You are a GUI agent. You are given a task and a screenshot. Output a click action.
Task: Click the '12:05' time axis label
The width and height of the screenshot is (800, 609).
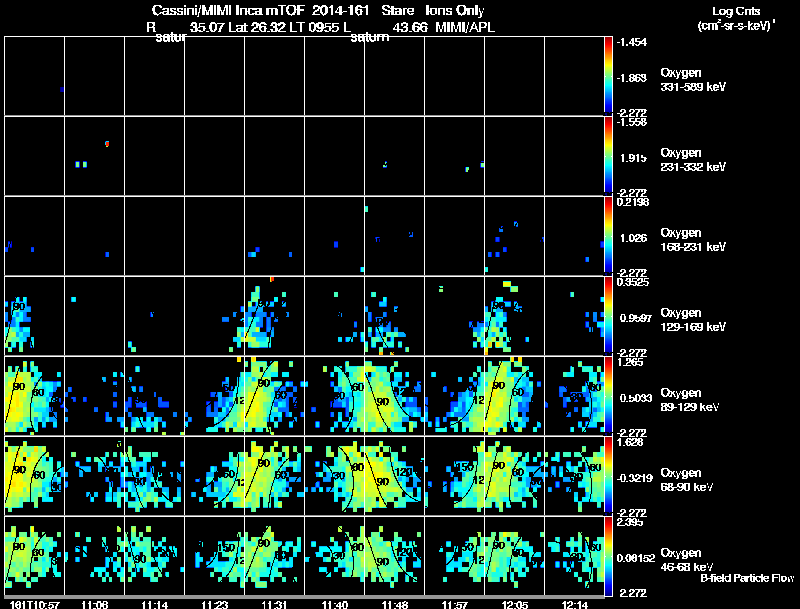point(515,605)
